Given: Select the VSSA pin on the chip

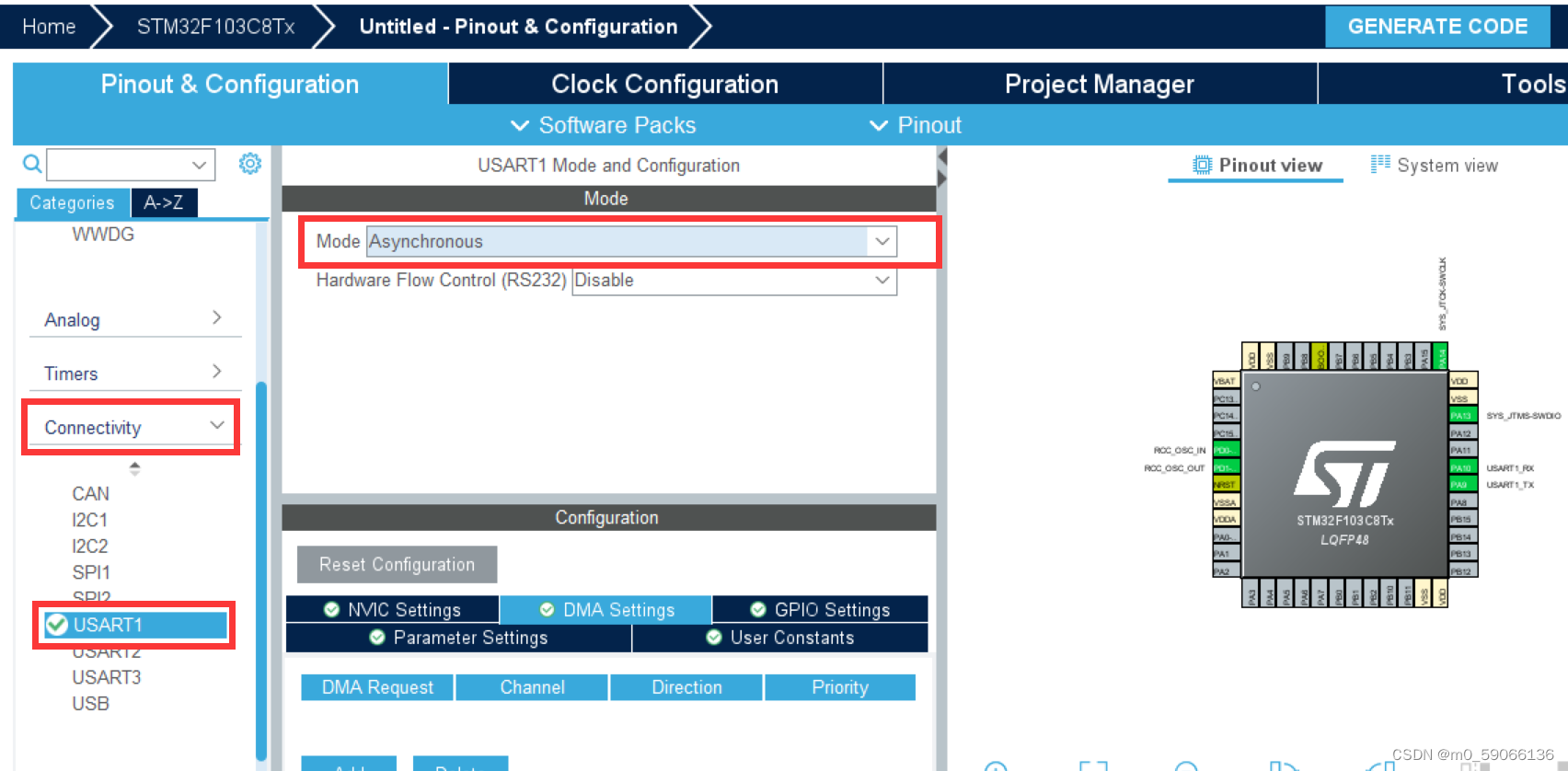Looking at the screenshot, I should pyautogui.click(x=1227, y=501).
